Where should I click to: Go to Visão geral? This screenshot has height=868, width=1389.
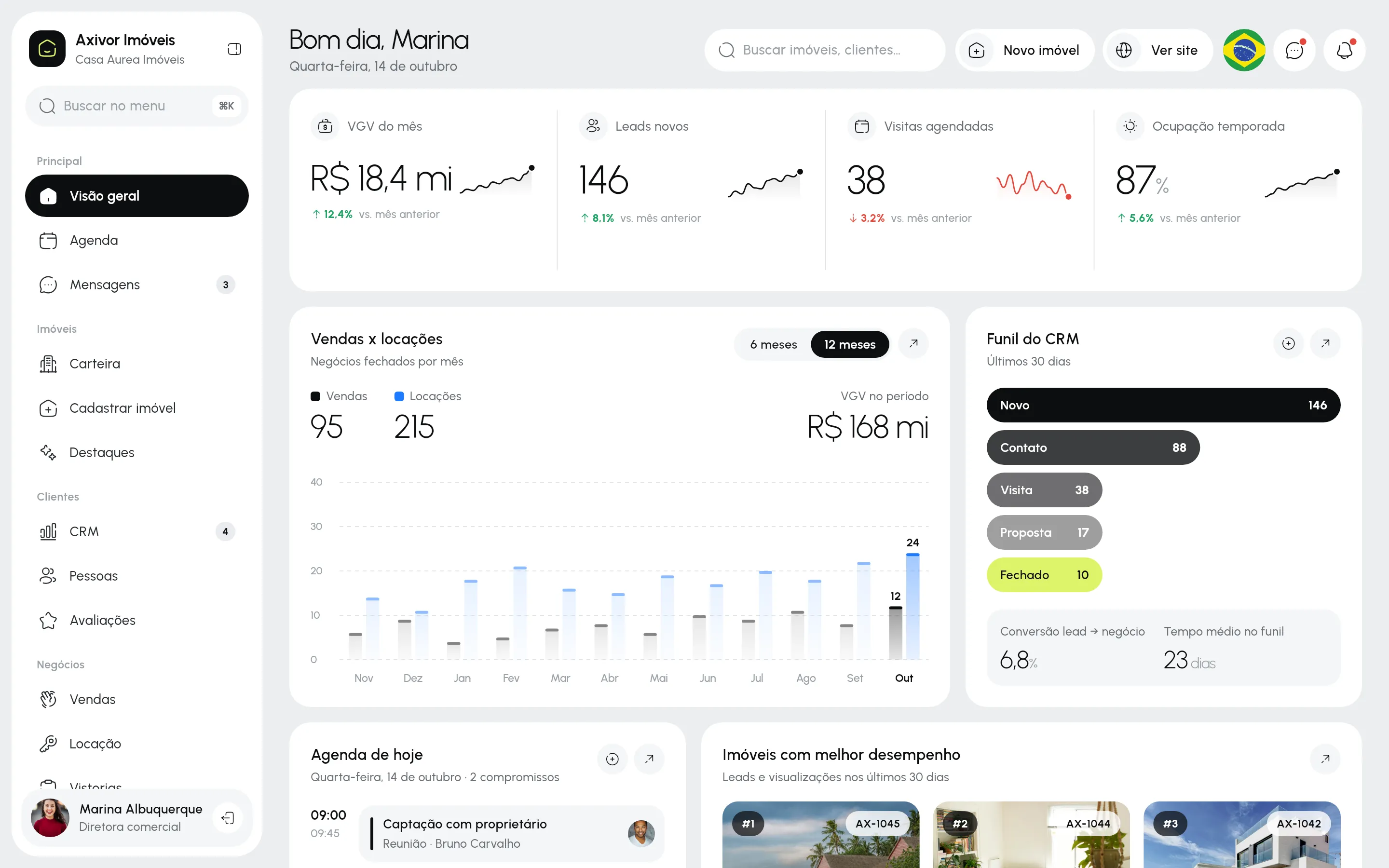136,196
